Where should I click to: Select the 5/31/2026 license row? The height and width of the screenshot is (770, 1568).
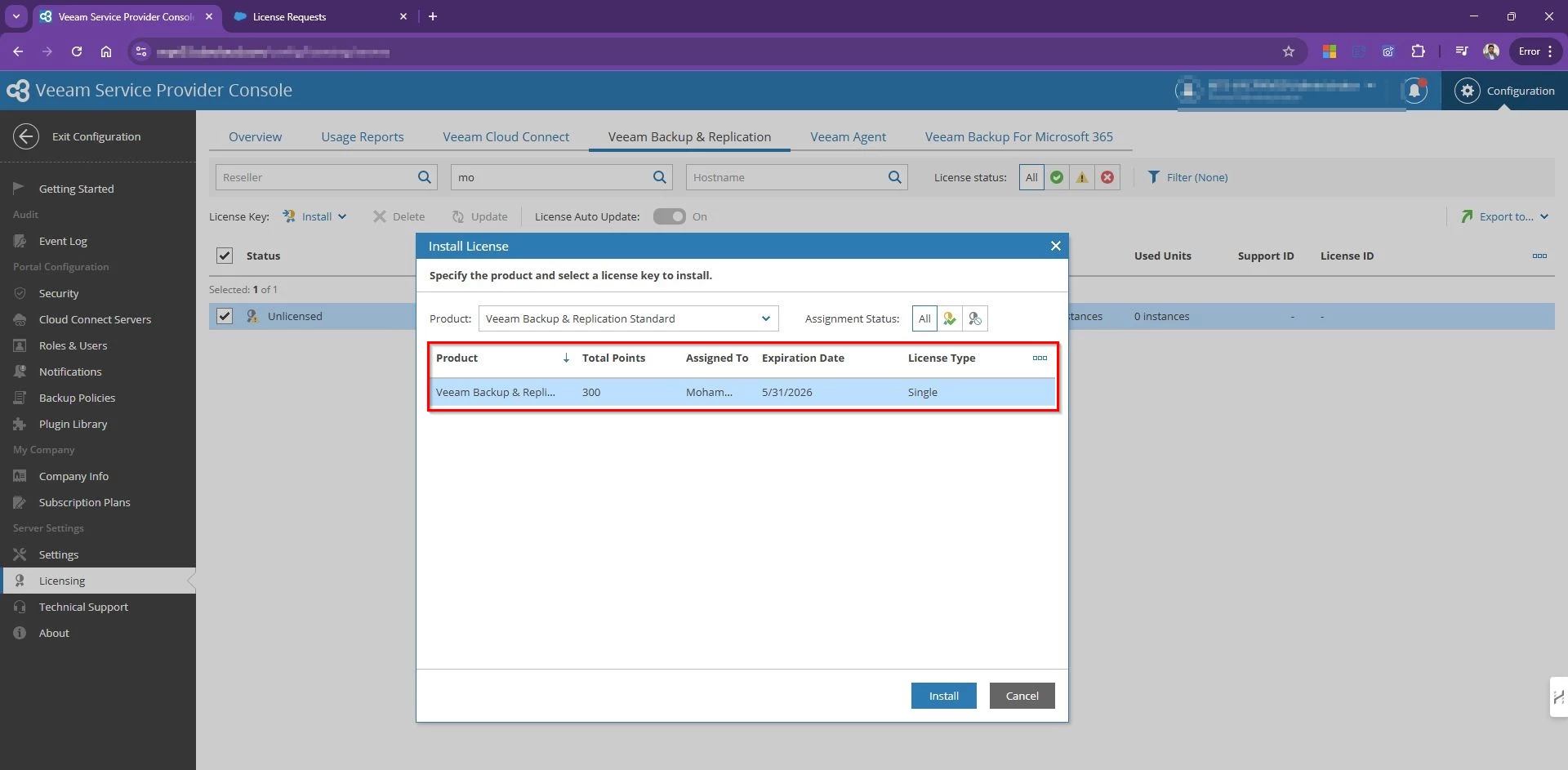pyautogui.click(x=742, y=392)
